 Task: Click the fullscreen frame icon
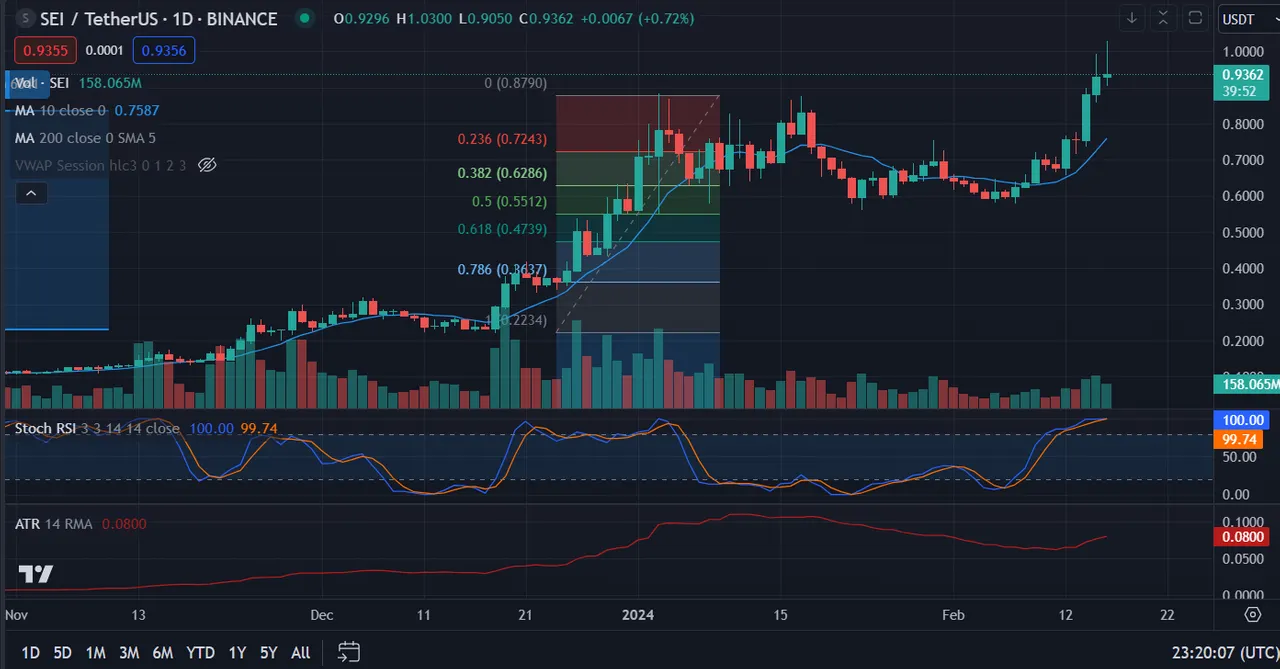coord(1195,18)
